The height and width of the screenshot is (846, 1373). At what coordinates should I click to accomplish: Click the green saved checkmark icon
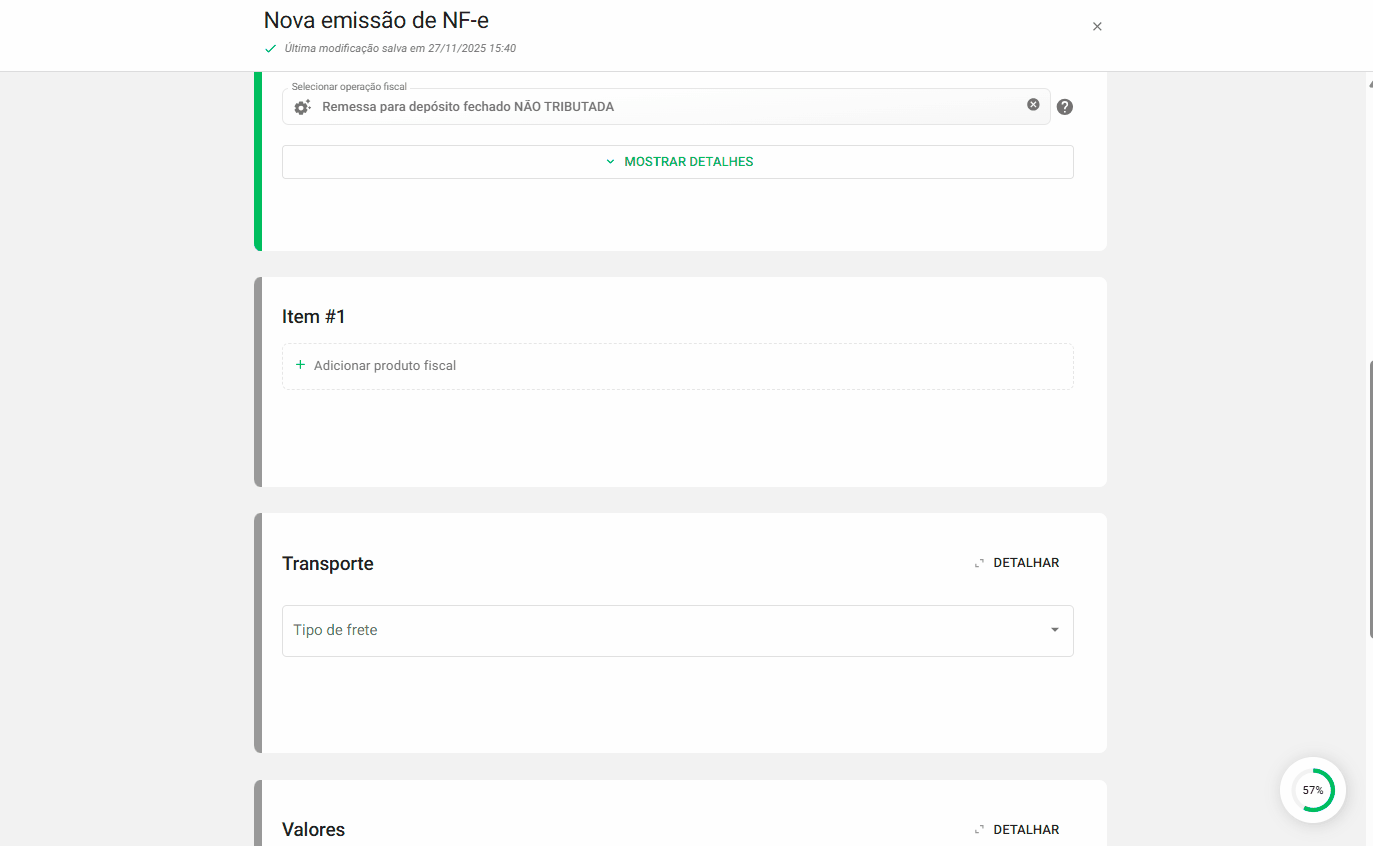click(270, 48)
